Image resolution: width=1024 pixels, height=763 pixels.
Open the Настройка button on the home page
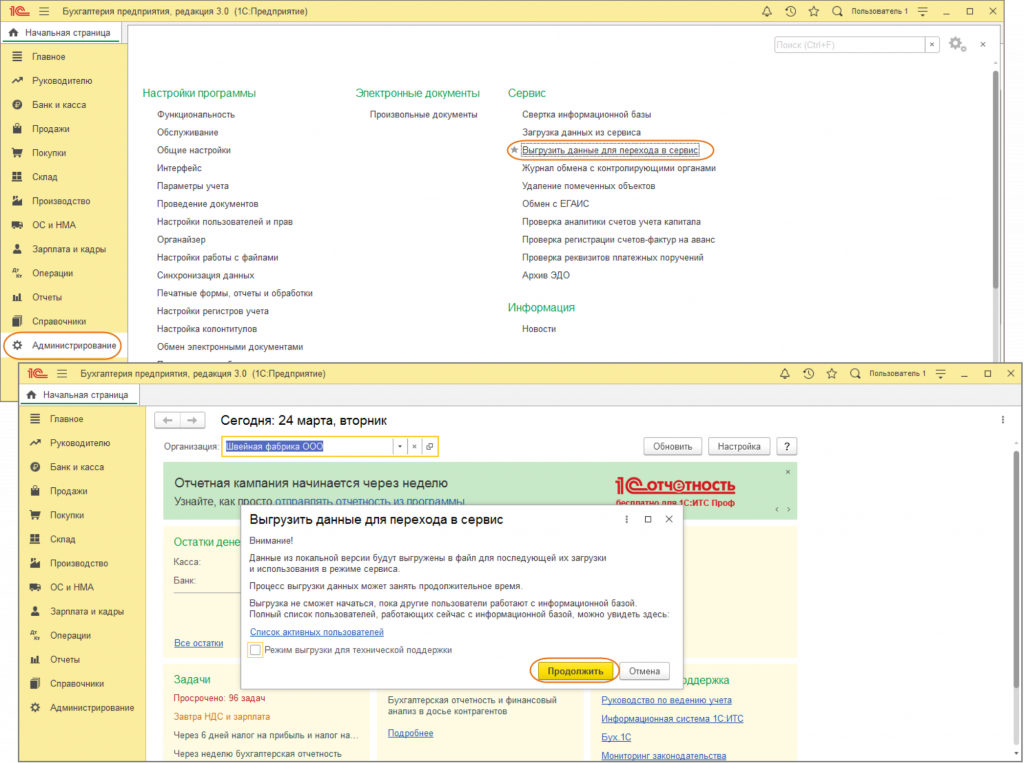(739, 446)
